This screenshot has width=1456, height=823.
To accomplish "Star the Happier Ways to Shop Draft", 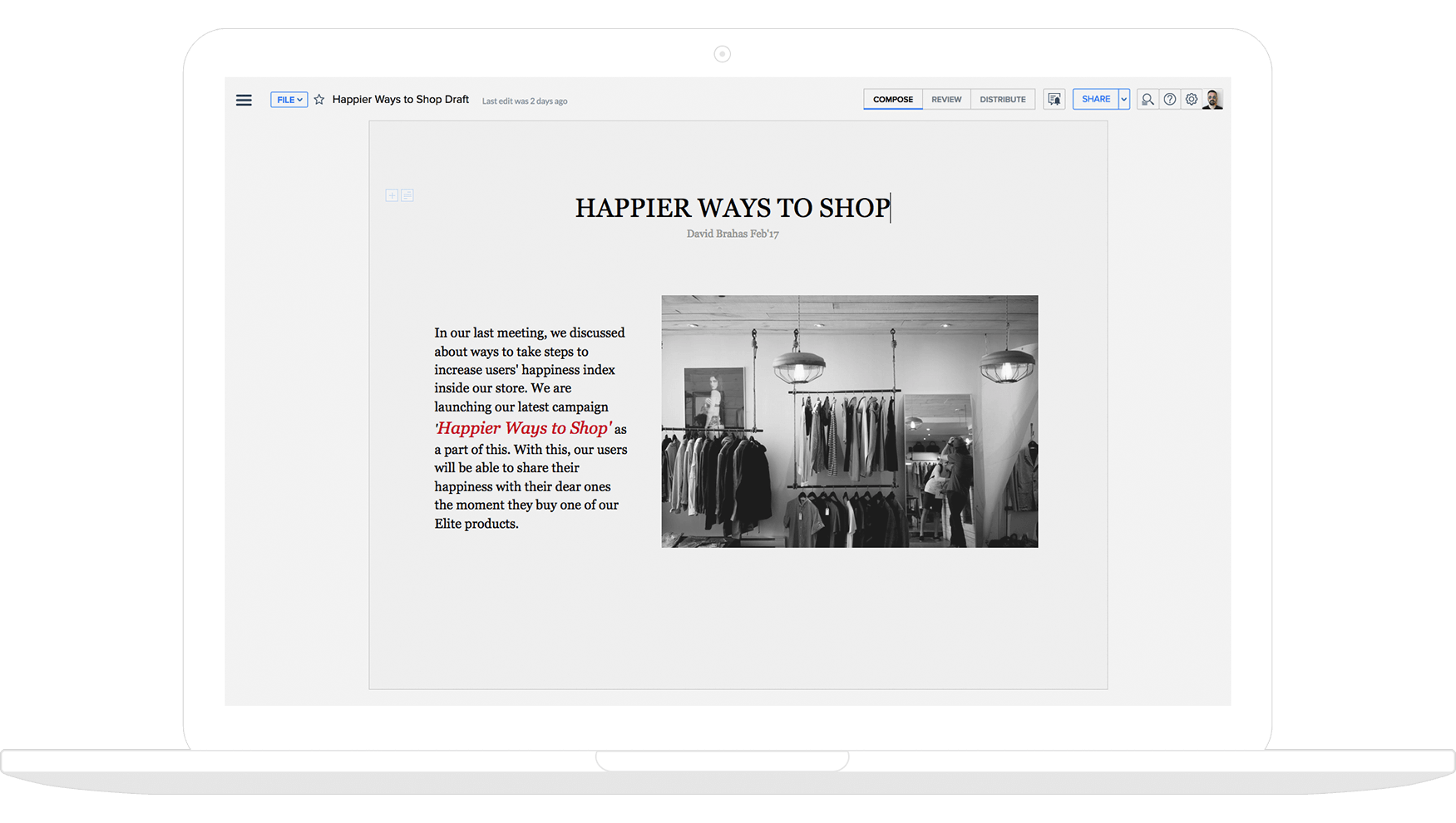I will coord(319,100).
